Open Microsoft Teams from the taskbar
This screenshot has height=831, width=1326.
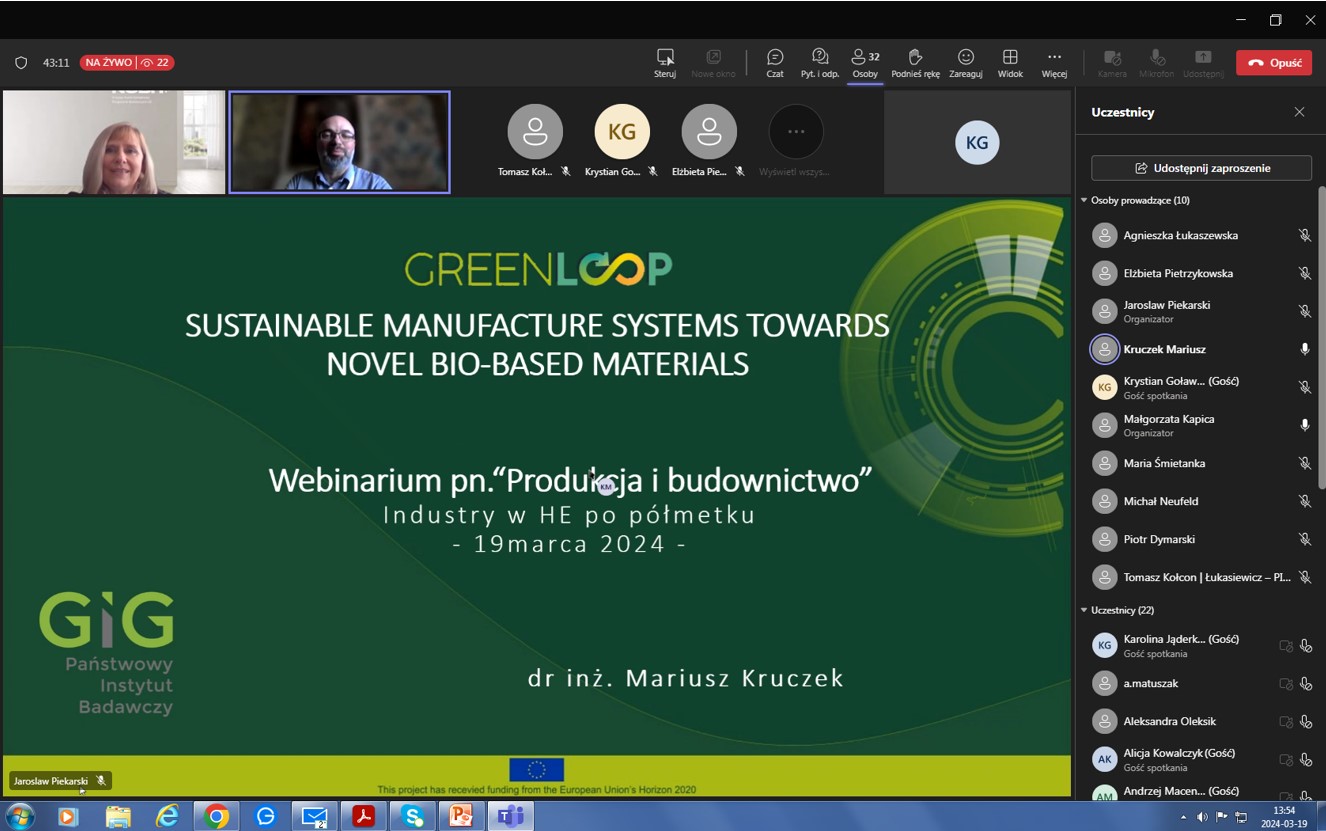(x=510, y=816)
